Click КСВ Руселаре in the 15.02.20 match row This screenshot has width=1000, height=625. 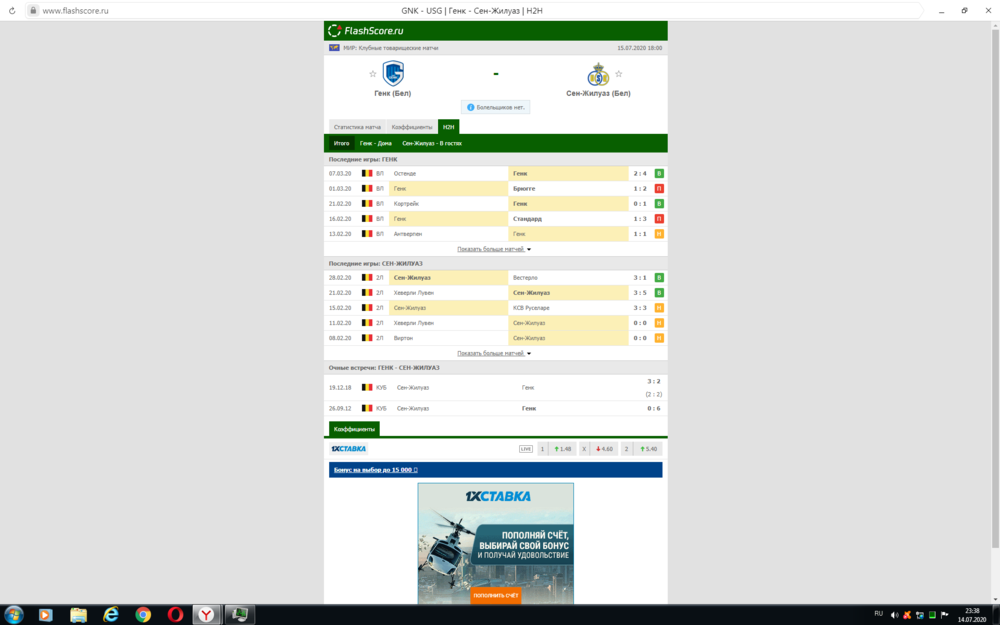click(x=531, y=308)
